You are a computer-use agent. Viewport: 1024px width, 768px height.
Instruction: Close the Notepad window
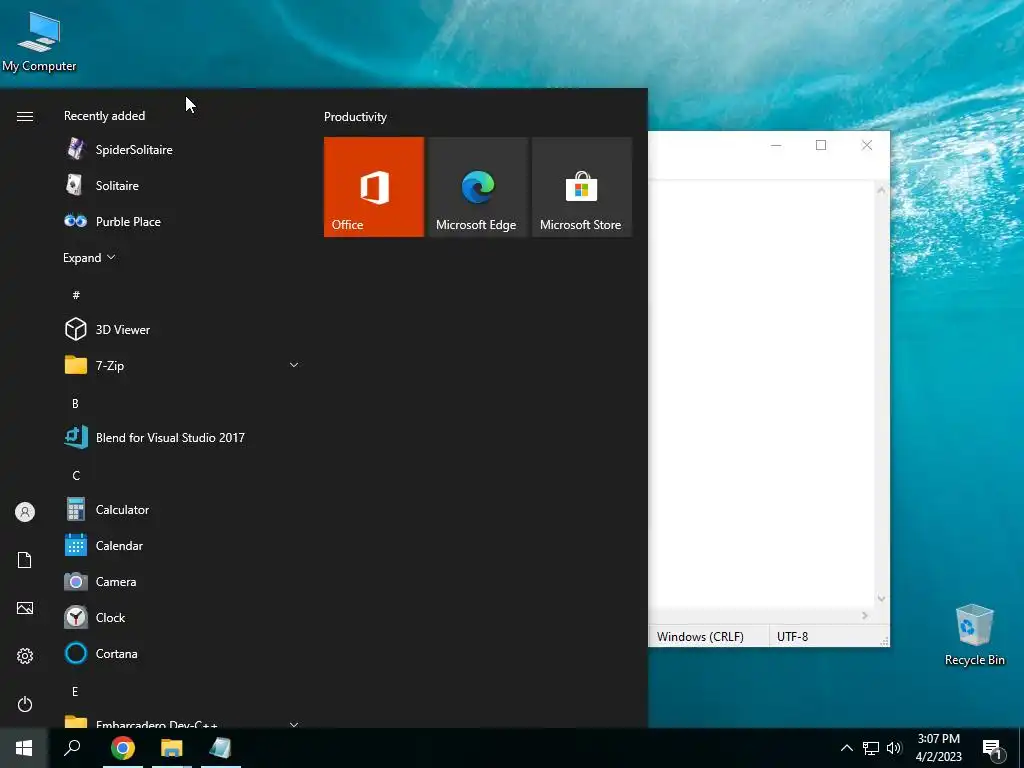pyautogui.click(x=867, y=145)
